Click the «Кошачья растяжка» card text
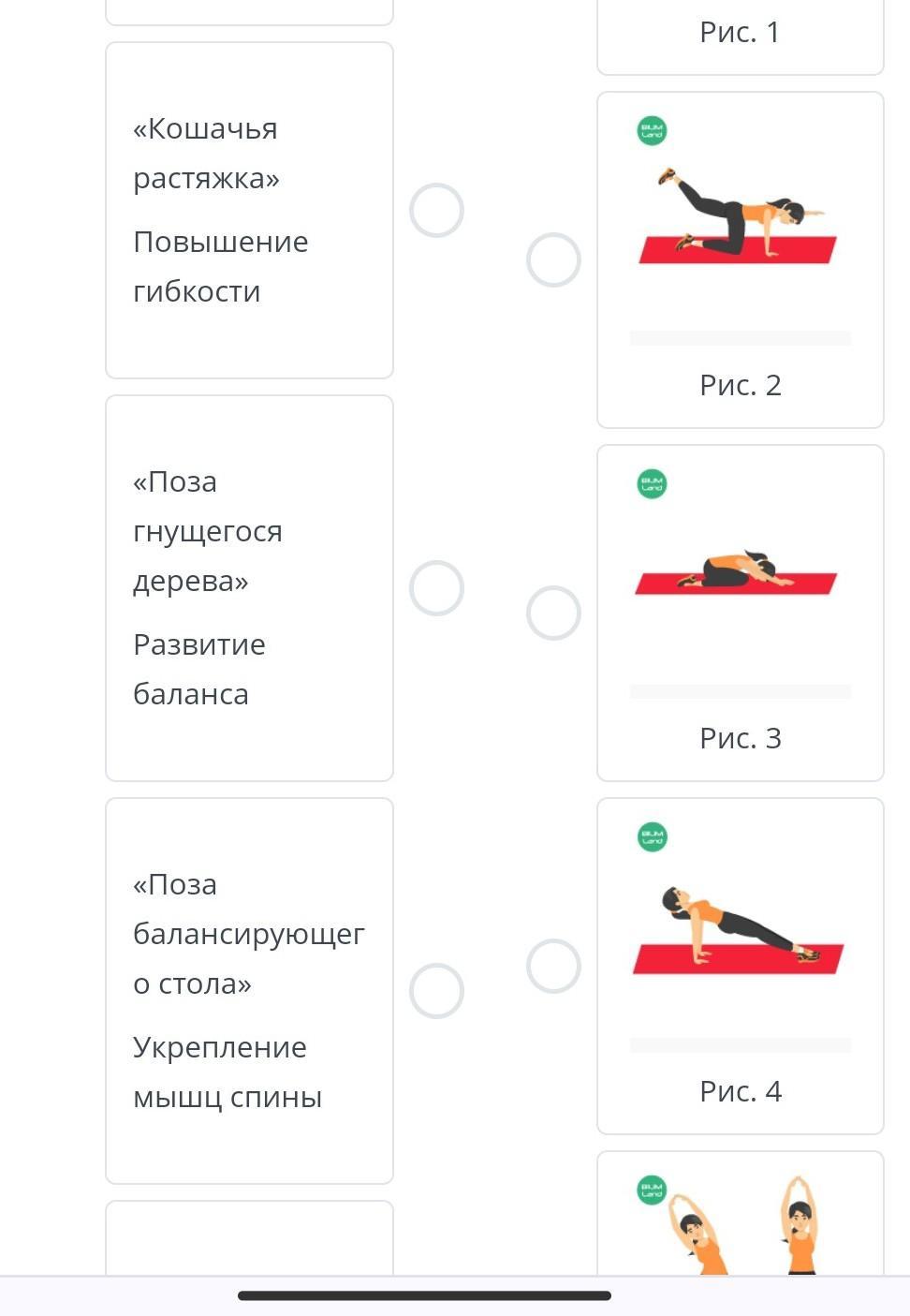Image resolution: width=910 pixels, height=1316 pixels. [206, 153]
